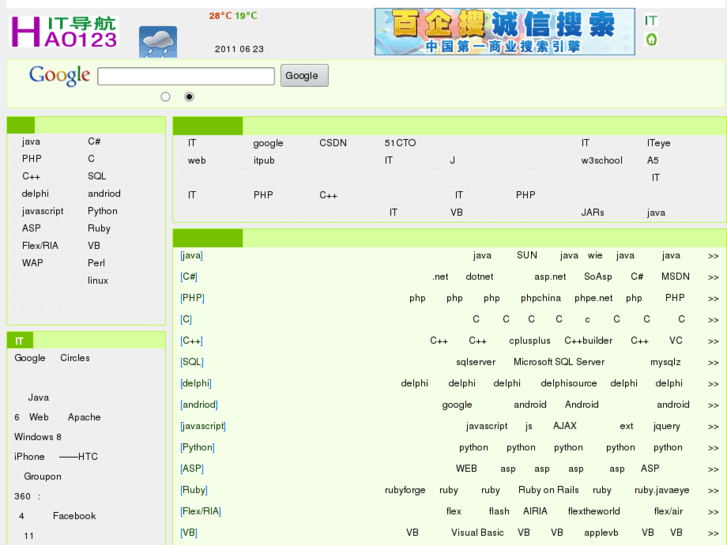Expand the [VB] row with >> arrow

(x=713, y=533)
